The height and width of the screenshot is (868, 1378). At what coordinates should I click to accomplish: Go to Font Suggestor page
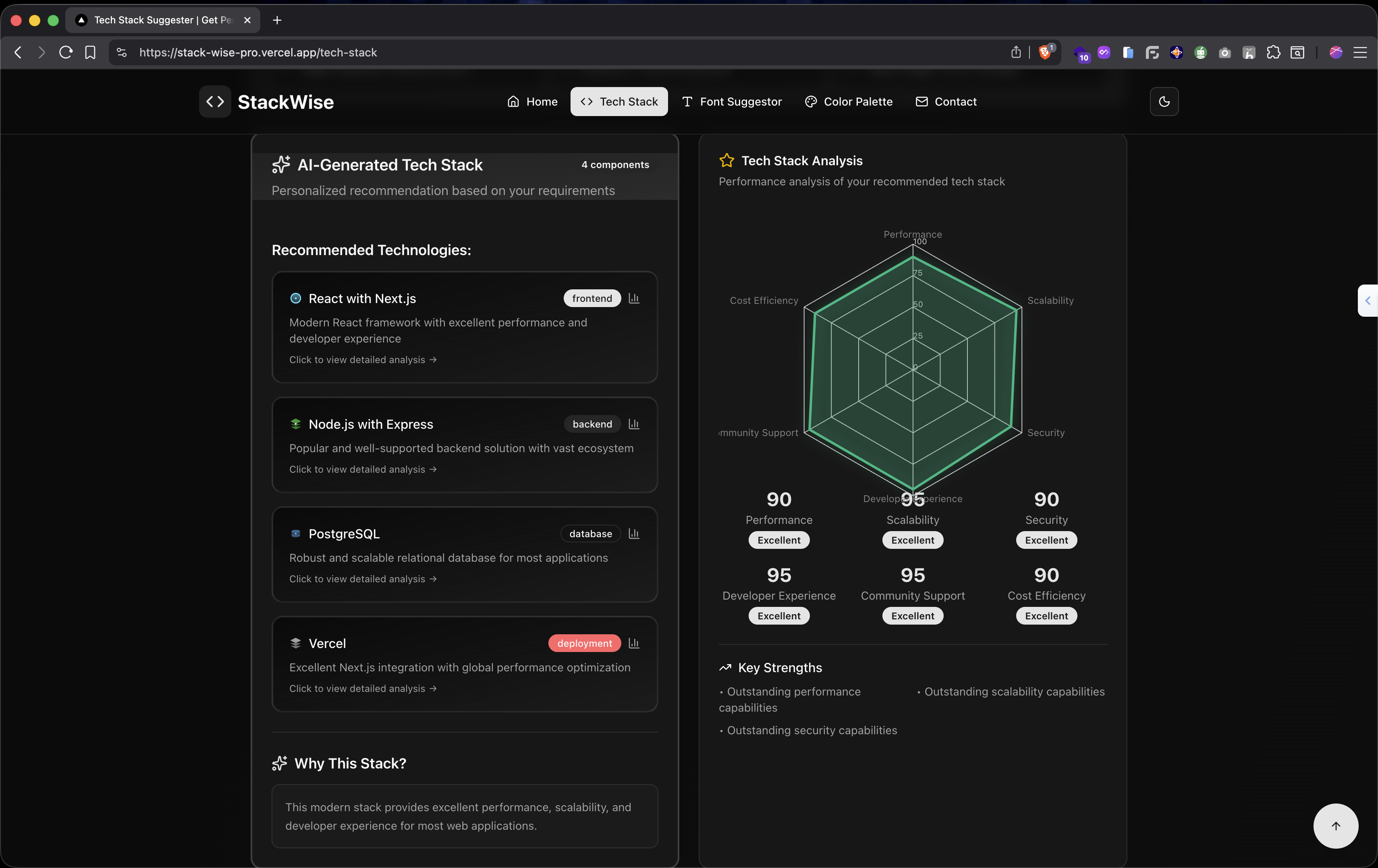pyautogui.click(x=732, y=102)
